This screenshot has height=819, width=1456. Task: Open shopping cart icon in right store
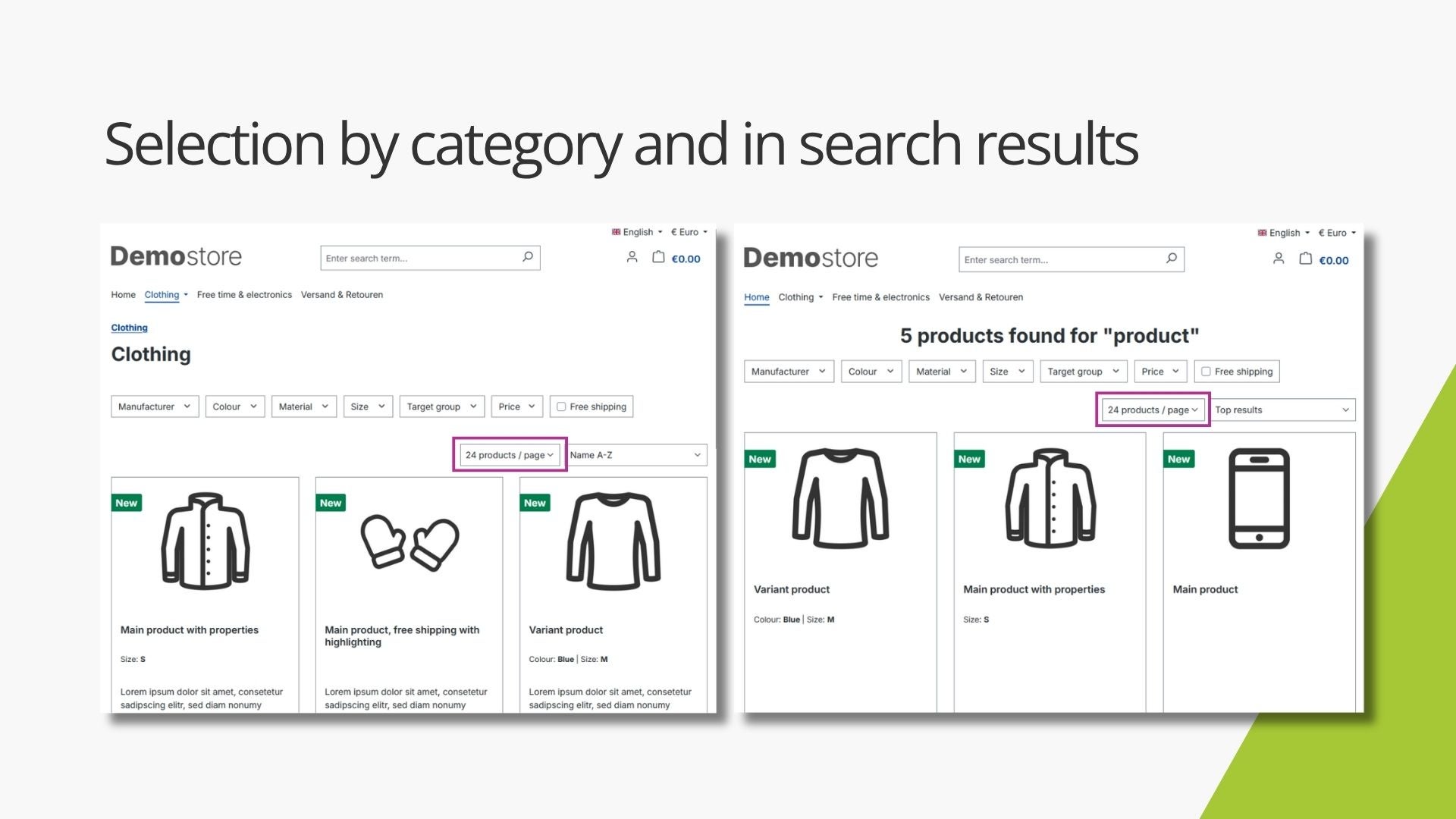coord(1305,259)
